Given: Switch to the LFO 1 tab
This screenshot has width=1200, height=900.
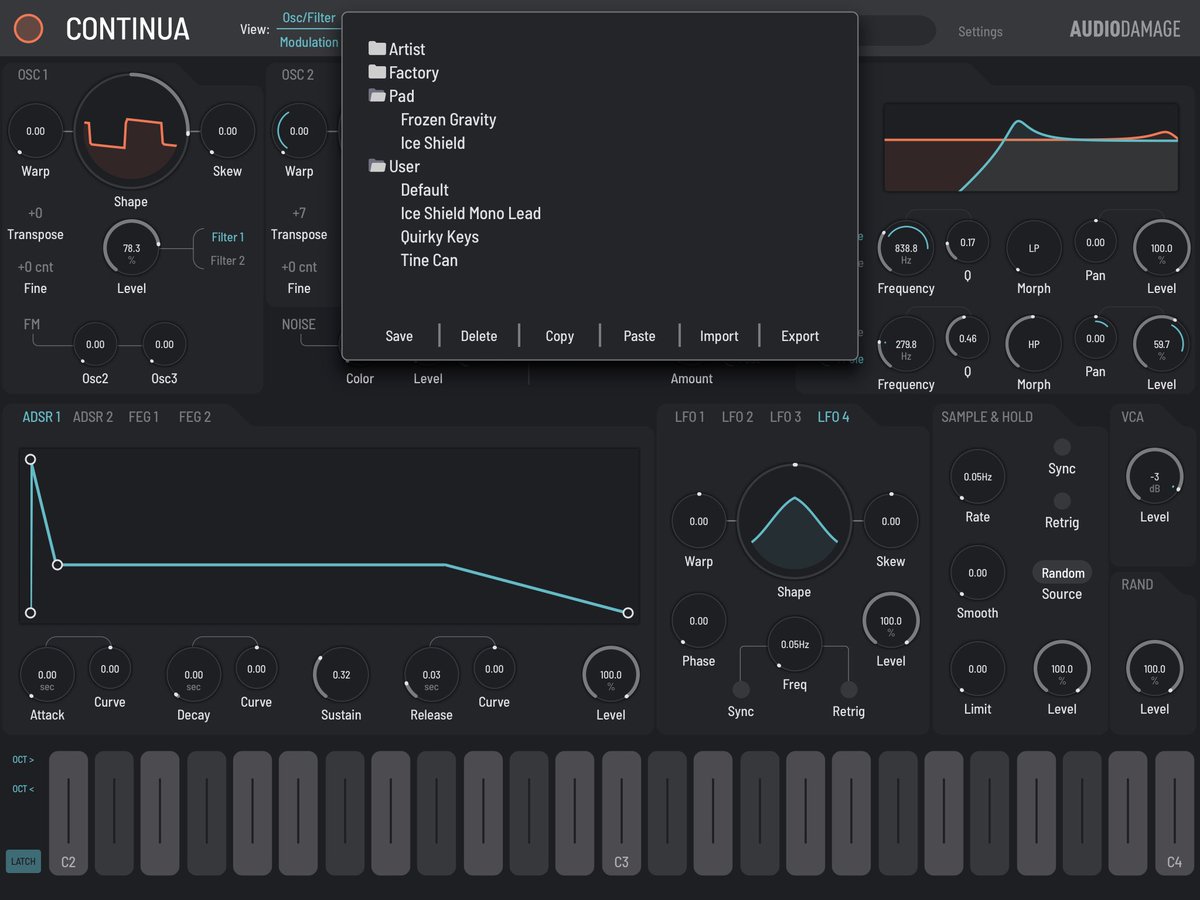Looking at the screenshot, I should click(x=689, y=417).
